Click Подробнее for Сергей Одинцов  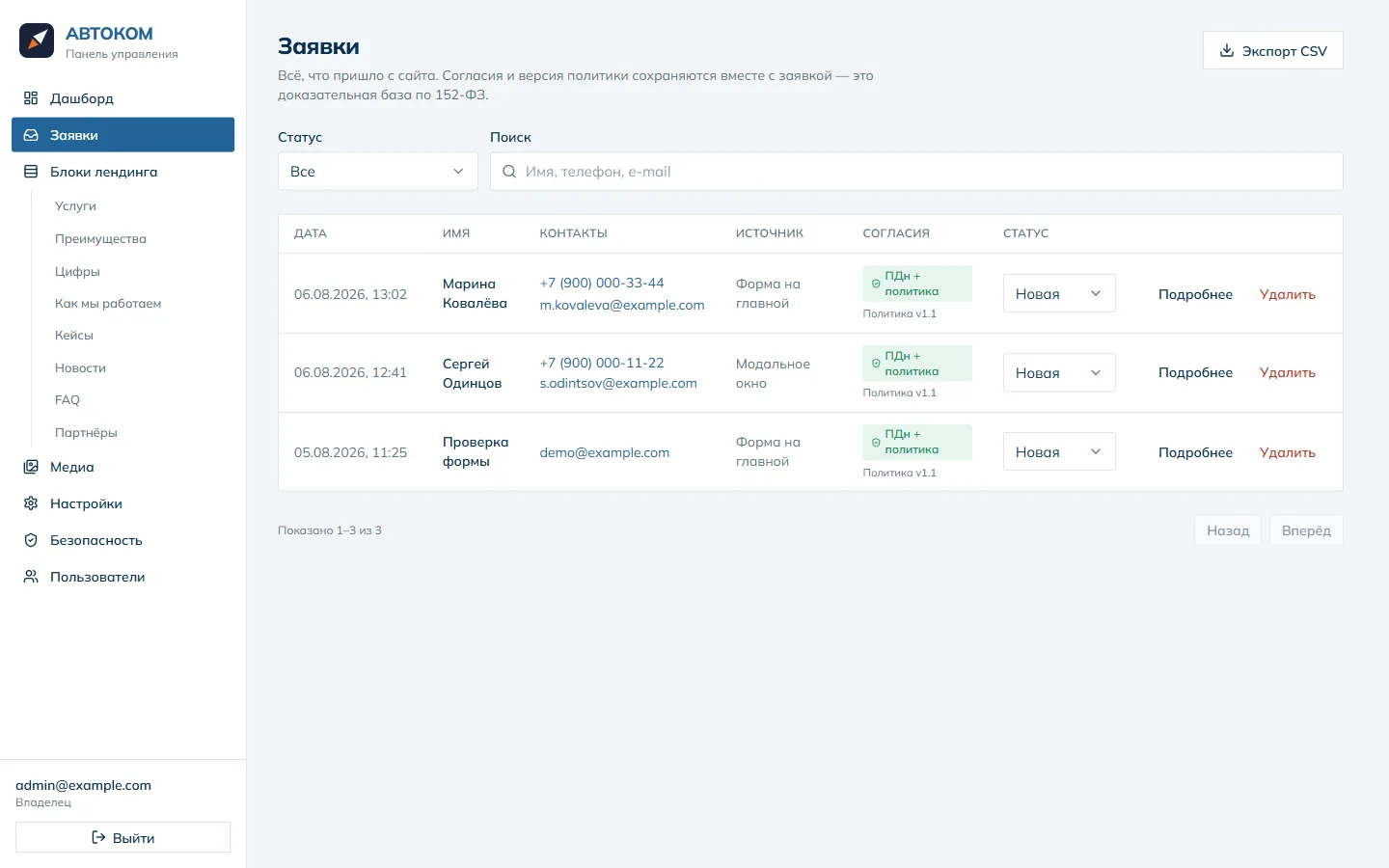point(1195,372)
